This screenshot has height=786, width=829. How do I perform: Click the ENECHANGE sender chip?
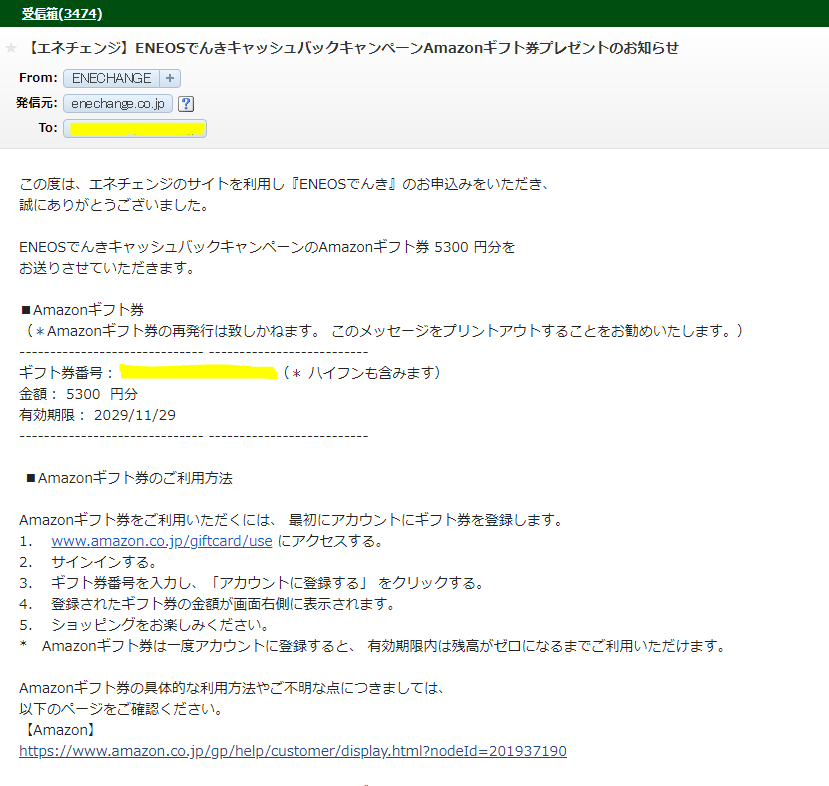[112, 78]
